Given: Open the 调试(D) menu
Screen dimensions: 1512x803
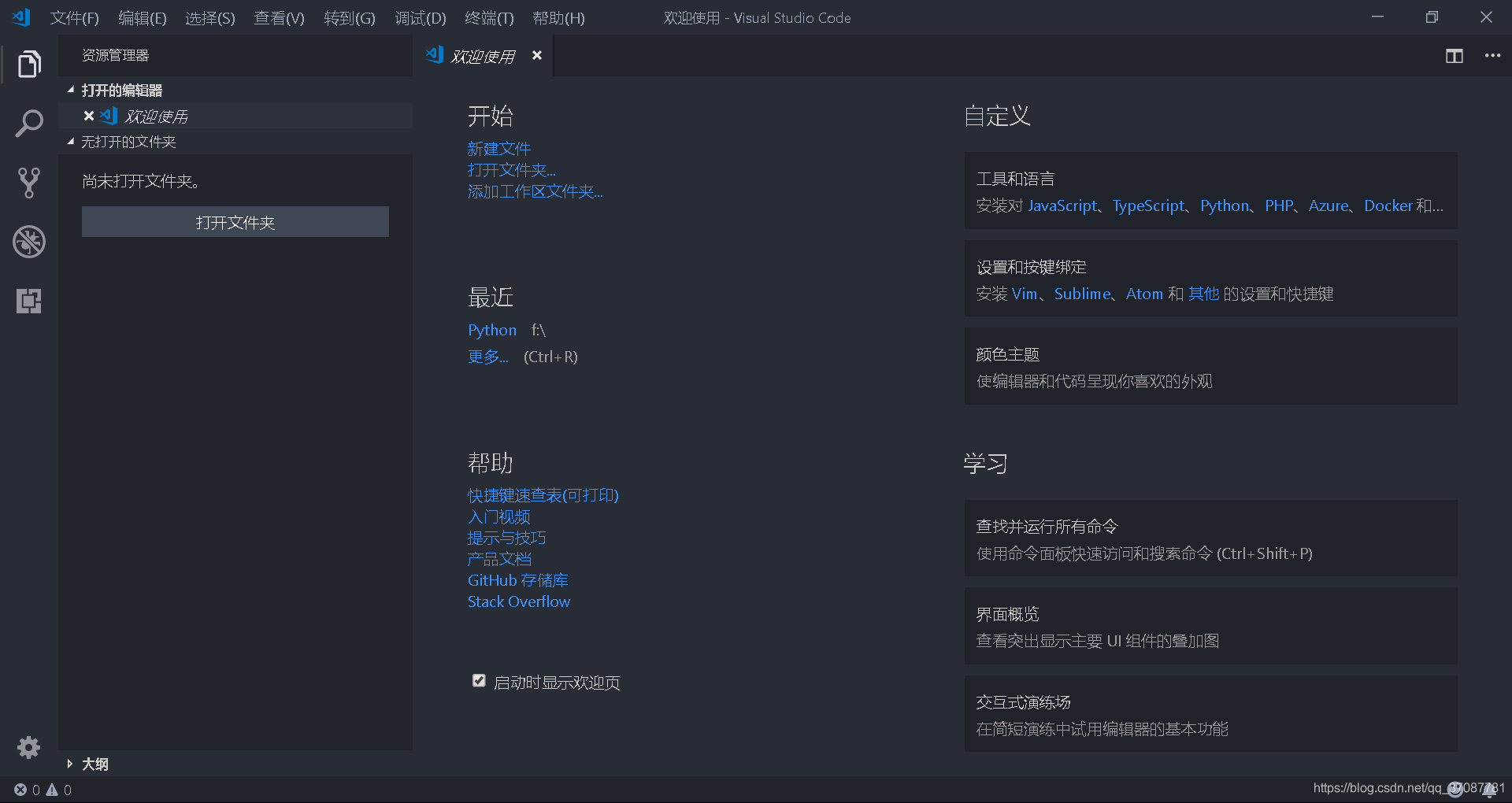Looking at the screenshot, I should pos(421,17).
